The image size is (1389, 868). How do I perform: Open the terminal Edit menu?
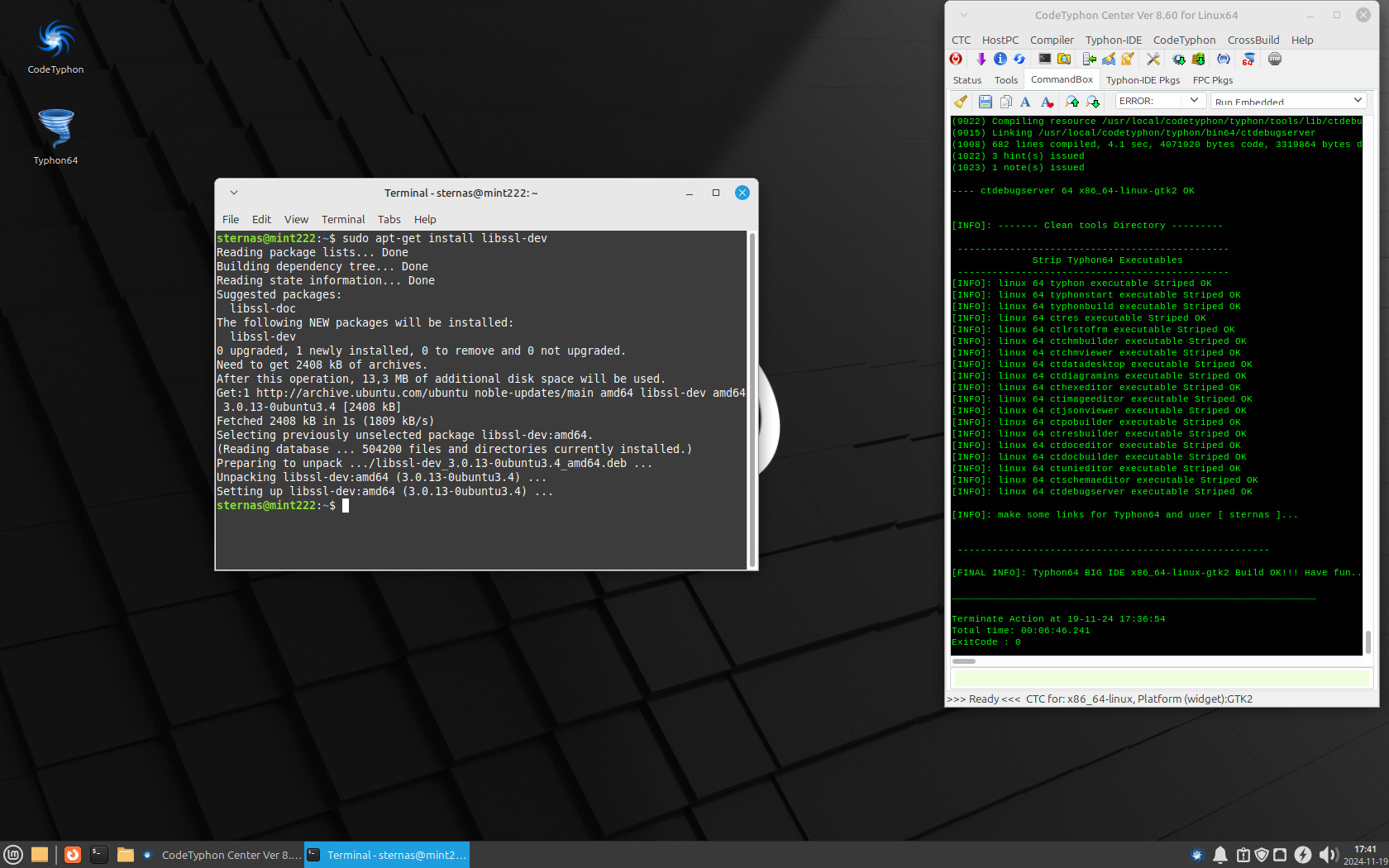pos(261,219)
